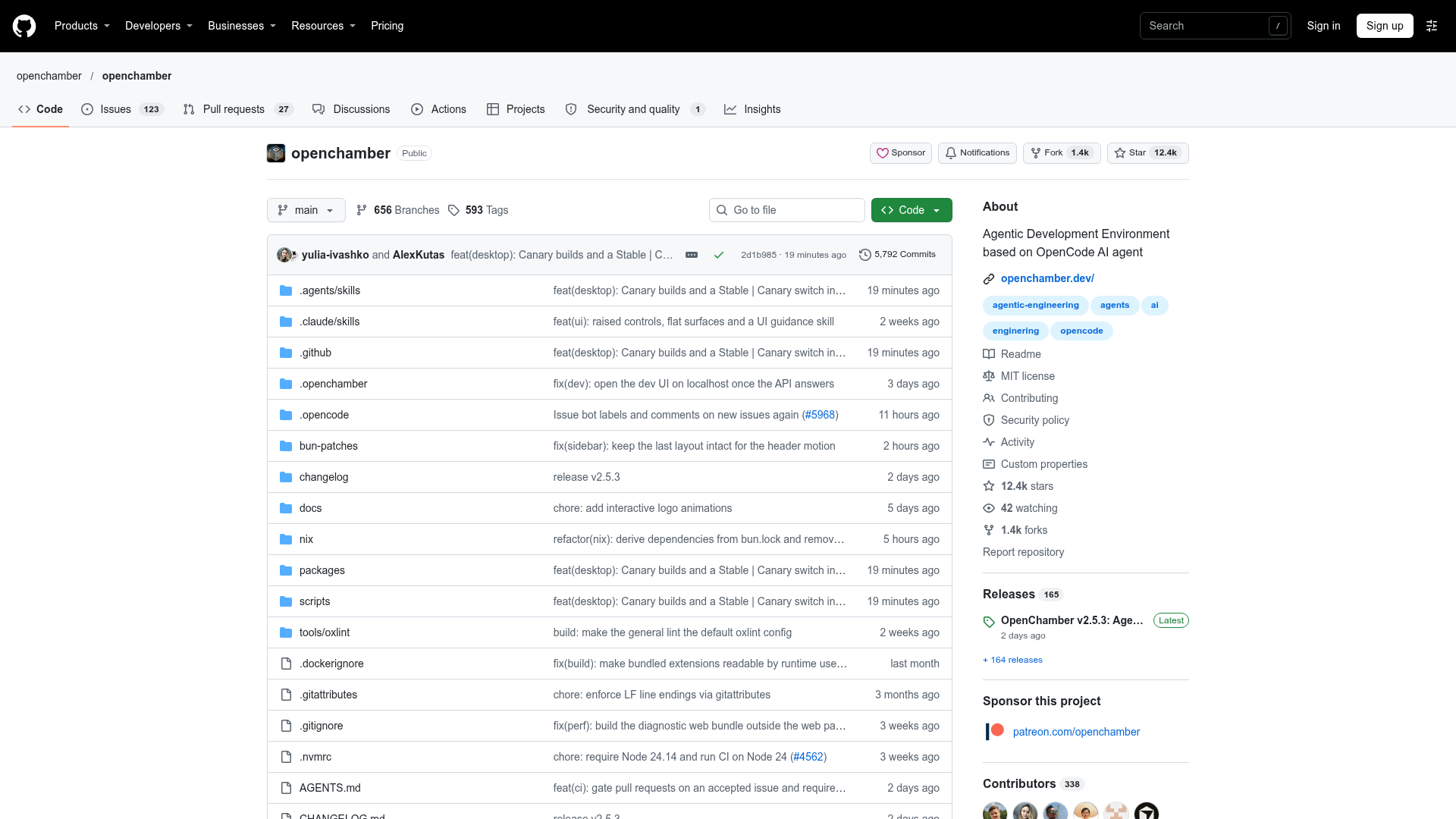Open the + 164 releases link
Viewport: 1456px width, 819px height.
pyautogui.click(x=1012, y=660)
